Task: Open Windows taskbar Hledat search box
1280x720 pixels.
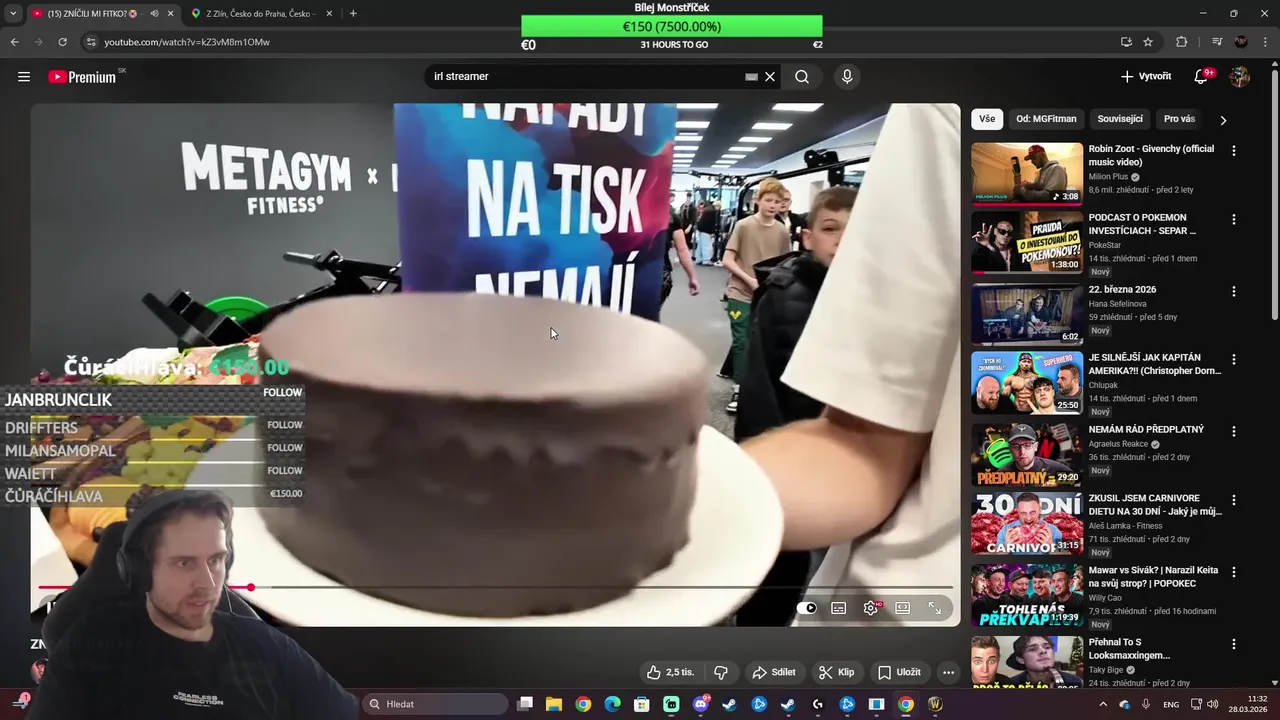Action: click(434, 704)
